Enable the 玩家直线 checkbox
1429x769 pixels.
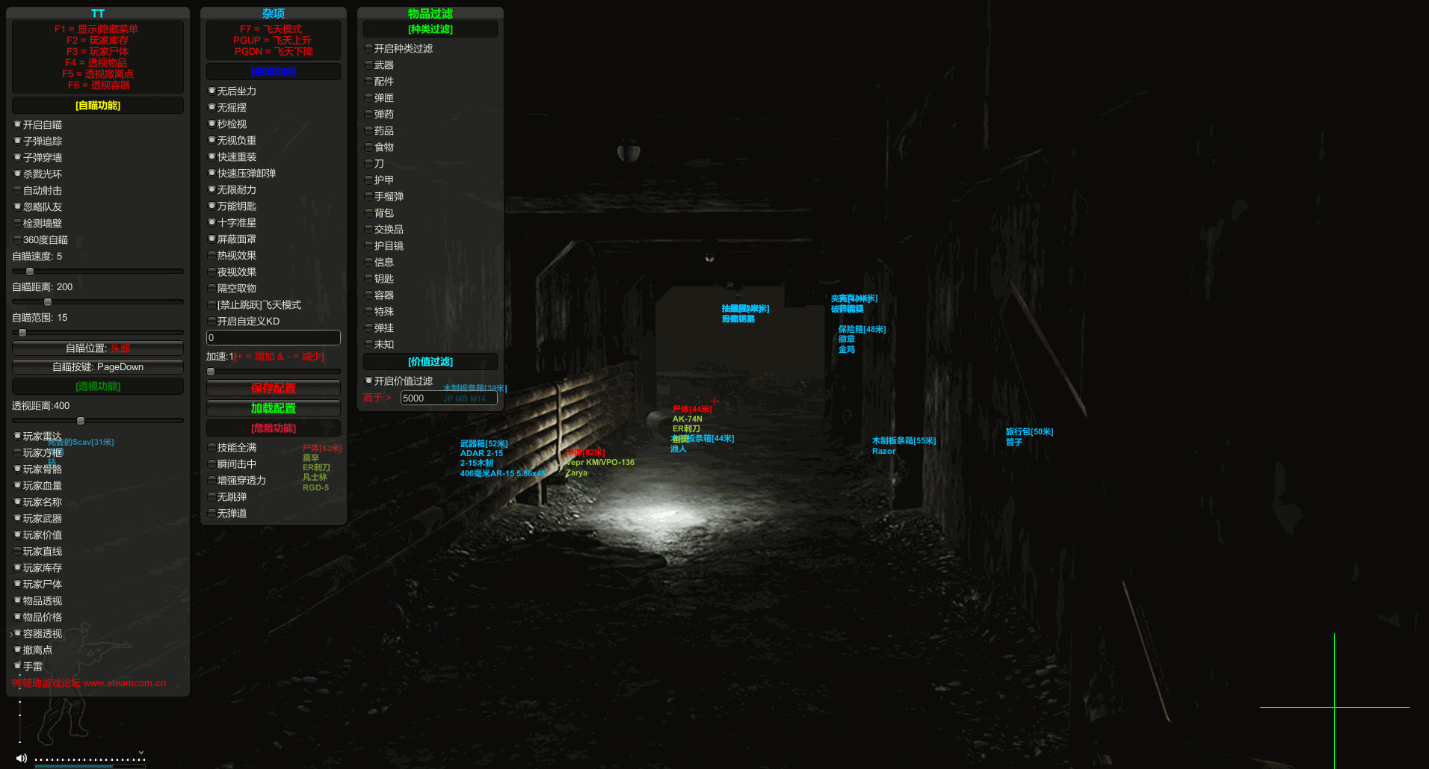(17, 551)
